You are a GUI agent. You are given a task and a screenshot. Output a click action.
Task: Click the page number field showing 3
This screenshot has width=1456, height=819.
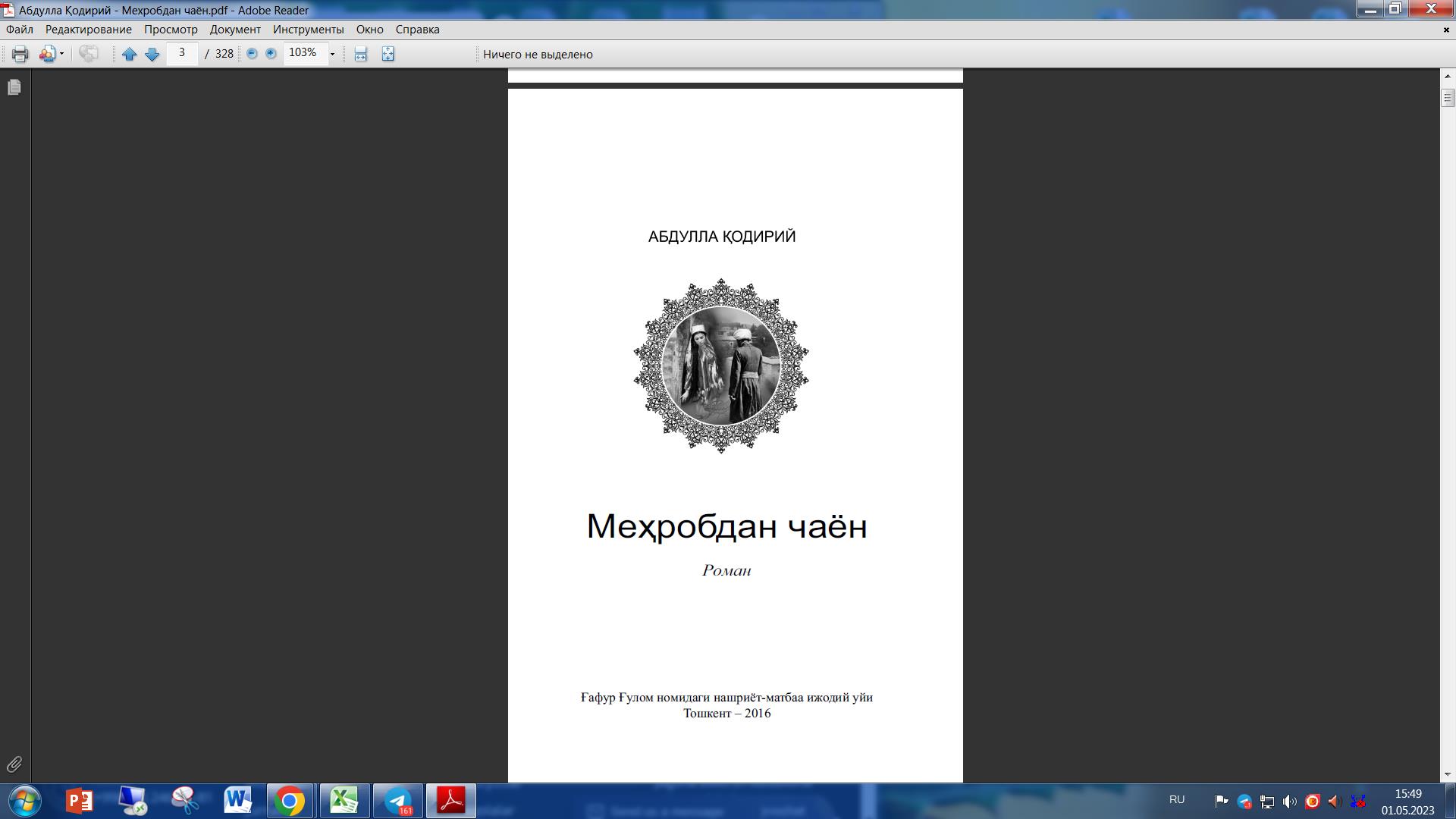pyautogui.click(x=180, y=54)
